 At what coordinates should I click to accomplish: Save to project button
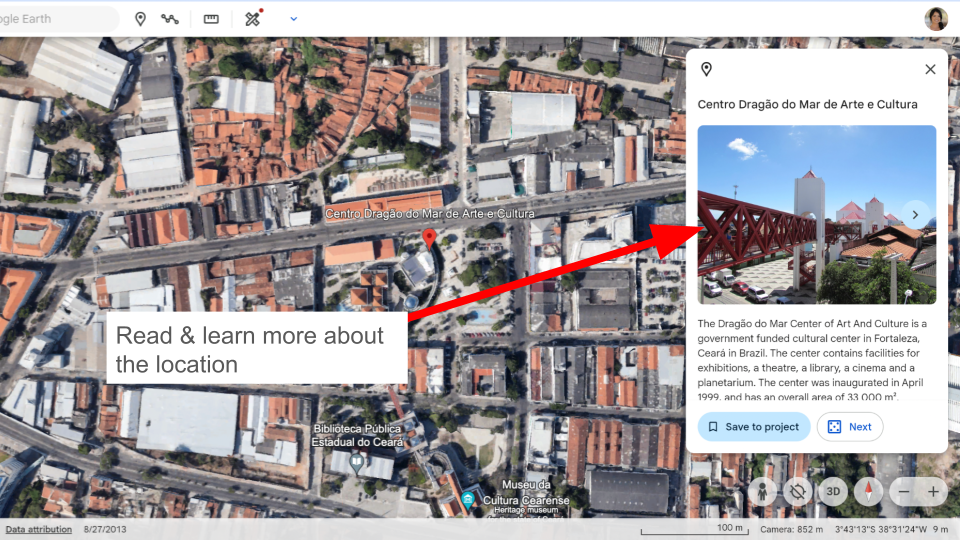[754, 427]
